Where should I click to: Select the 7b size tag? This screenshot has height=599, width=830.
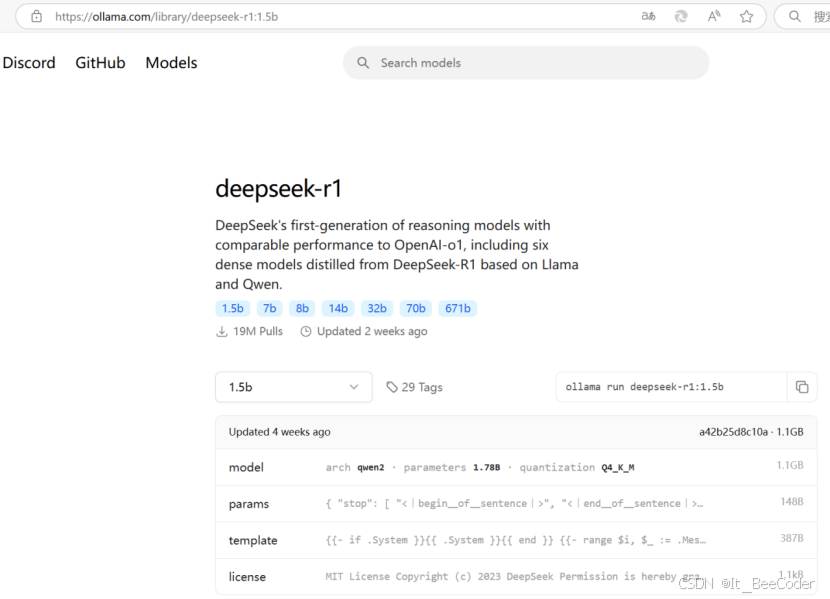pyautogui.click(x=269, y=308)
